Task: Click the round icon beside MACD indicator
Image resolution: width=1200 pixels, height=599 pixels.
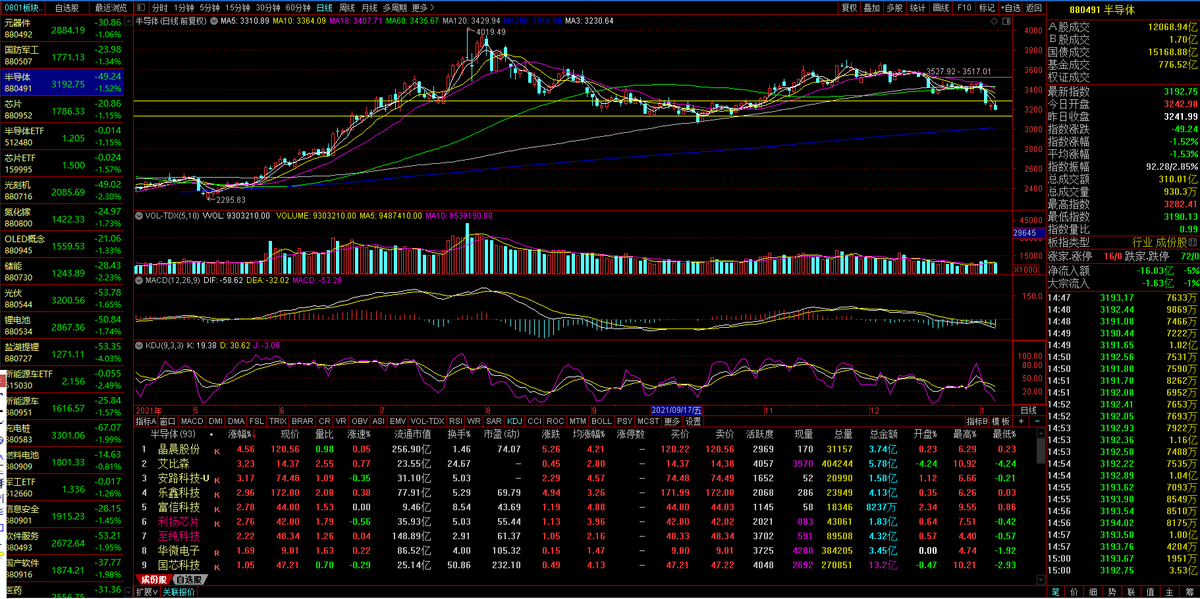Action: click(139, 280)
